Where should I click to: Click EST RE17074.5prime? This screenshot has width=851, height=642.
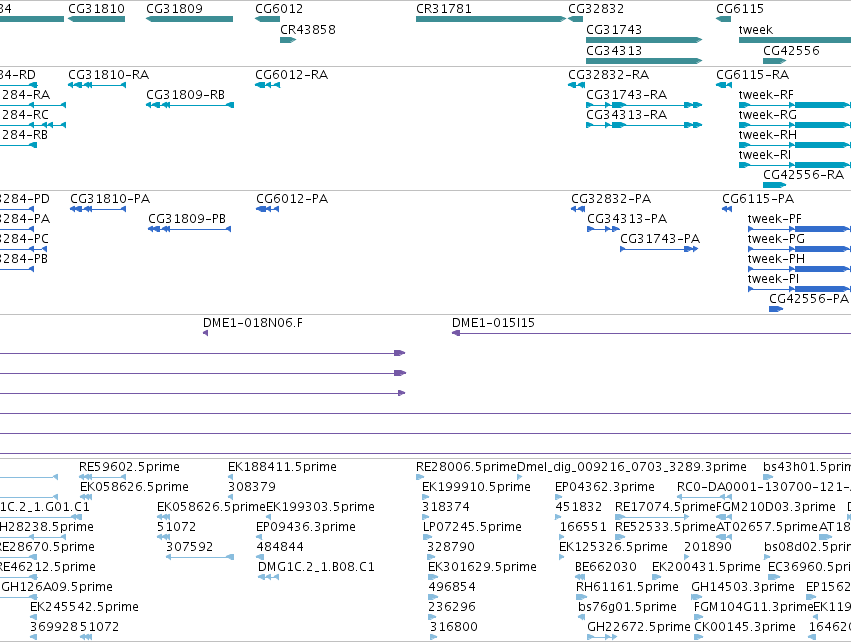point(665,507)
